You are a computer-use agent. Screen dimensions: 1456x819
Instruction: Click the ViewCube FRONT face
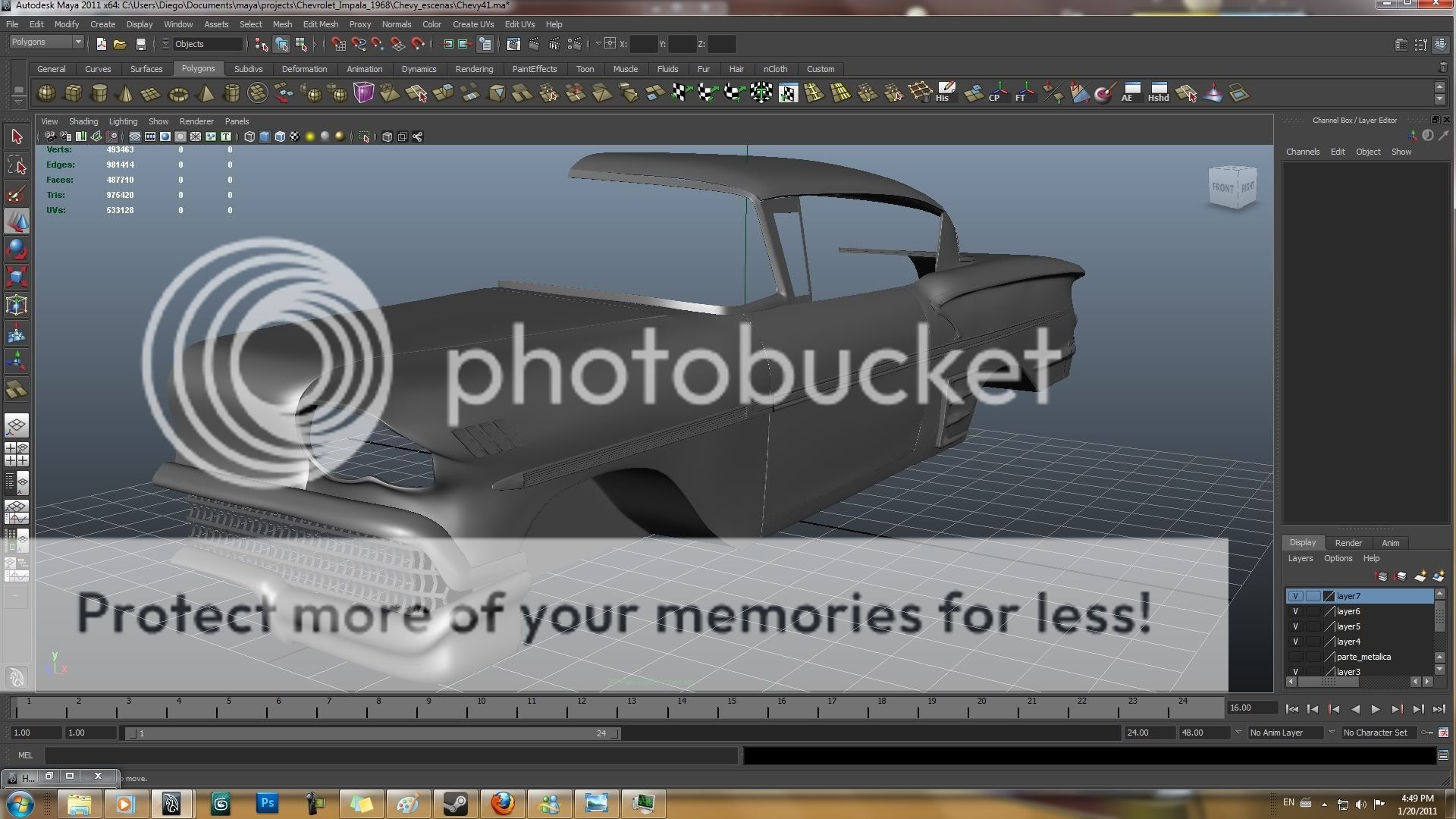coord(1222,187)
